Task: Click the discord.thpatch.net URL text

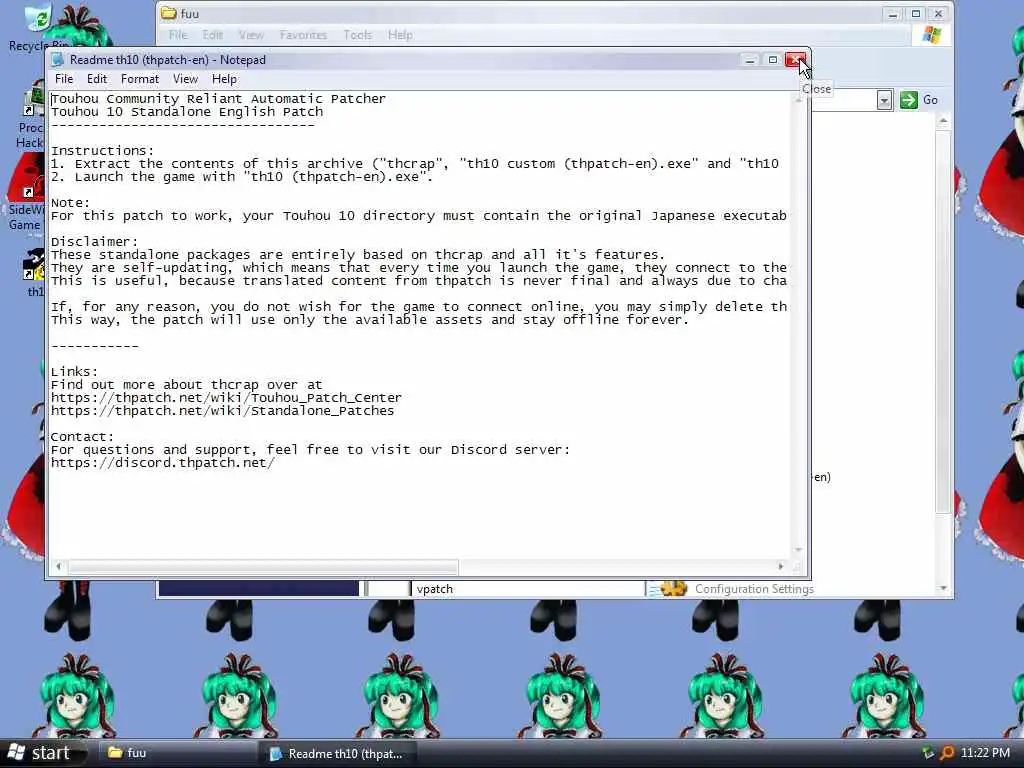Action: point(163,463)
